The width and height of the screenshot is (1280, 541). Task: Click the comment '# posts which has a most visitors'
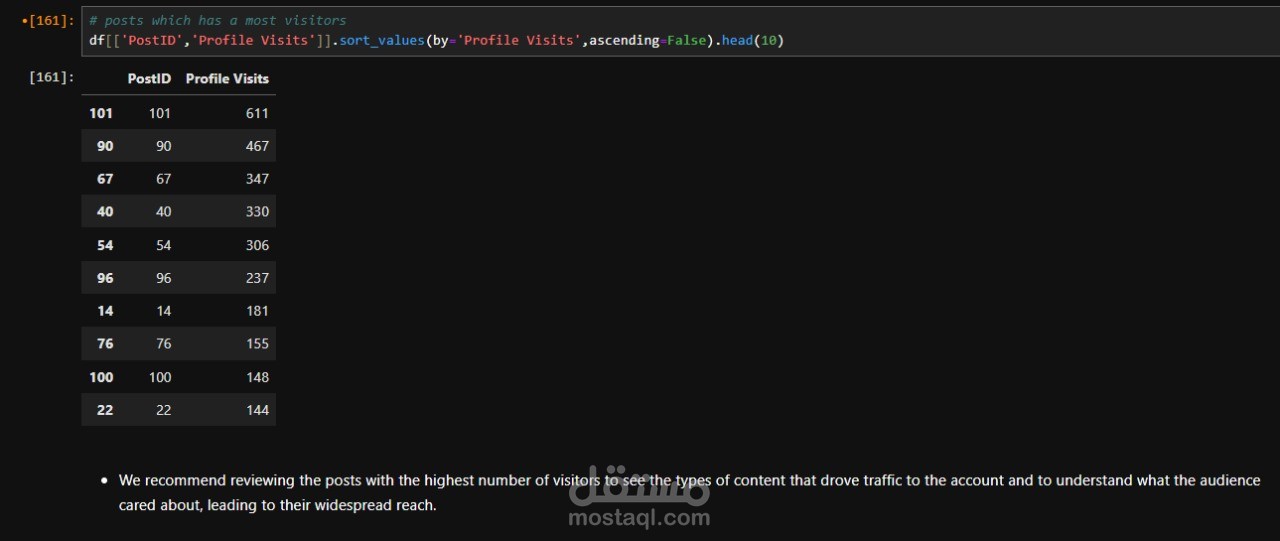click(x=218, y=20)
